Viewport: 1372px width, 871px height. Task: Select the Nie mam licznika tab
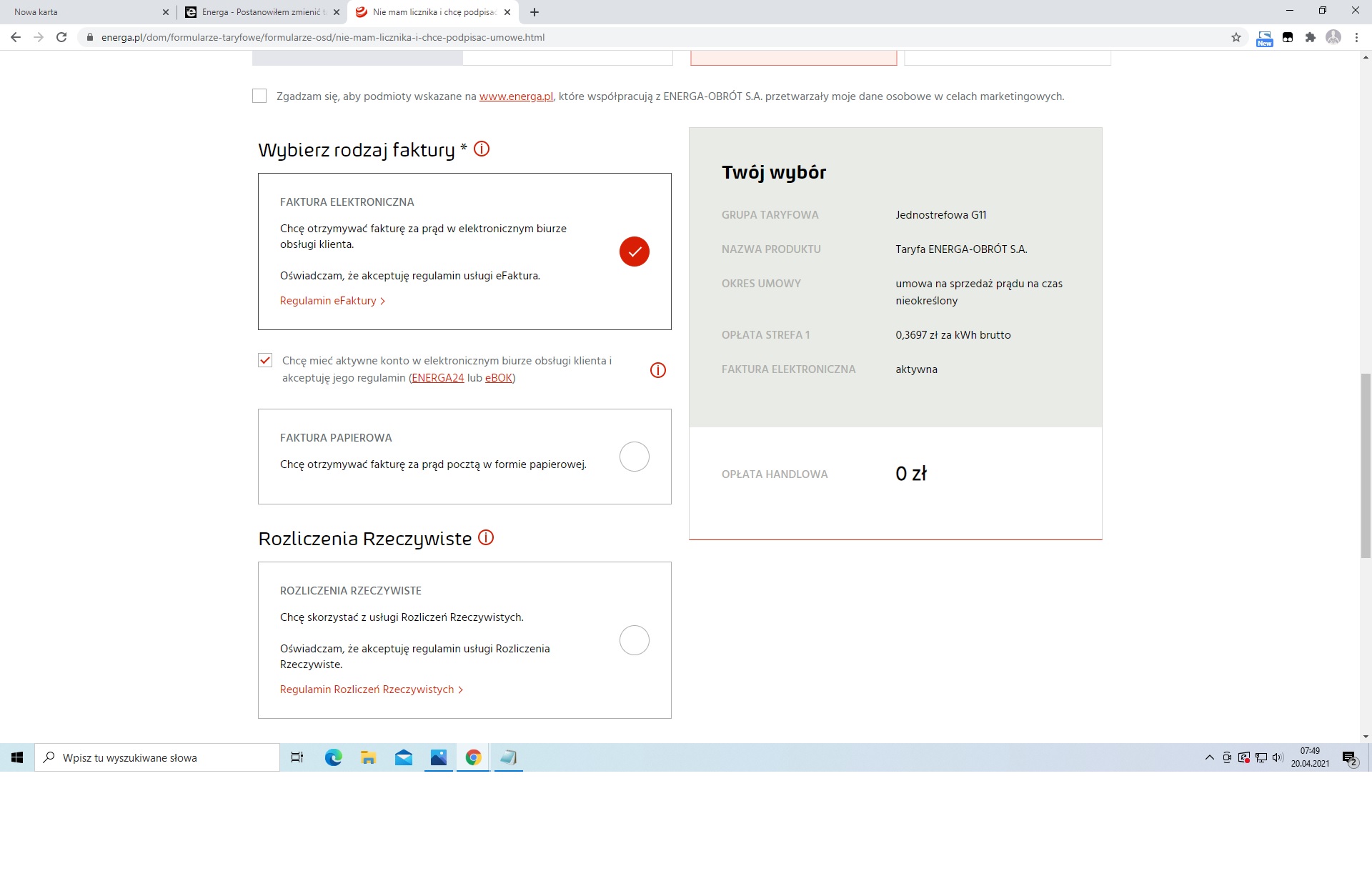point(434,12)
